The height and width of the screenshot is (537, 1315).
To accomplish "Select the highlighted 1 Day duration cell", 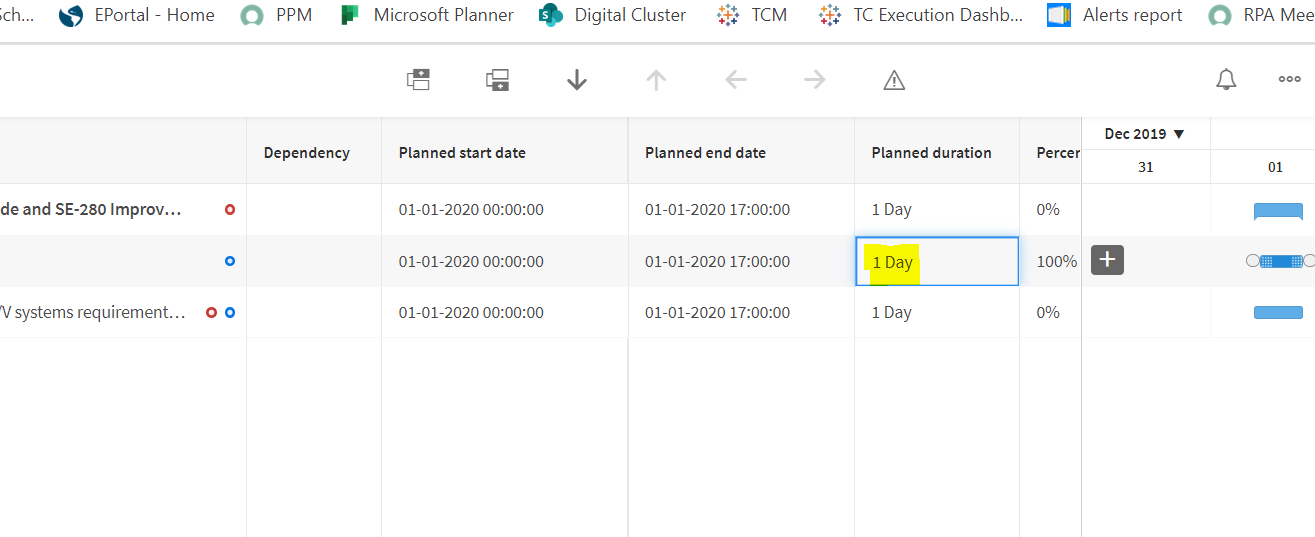I will pos(937,262).
